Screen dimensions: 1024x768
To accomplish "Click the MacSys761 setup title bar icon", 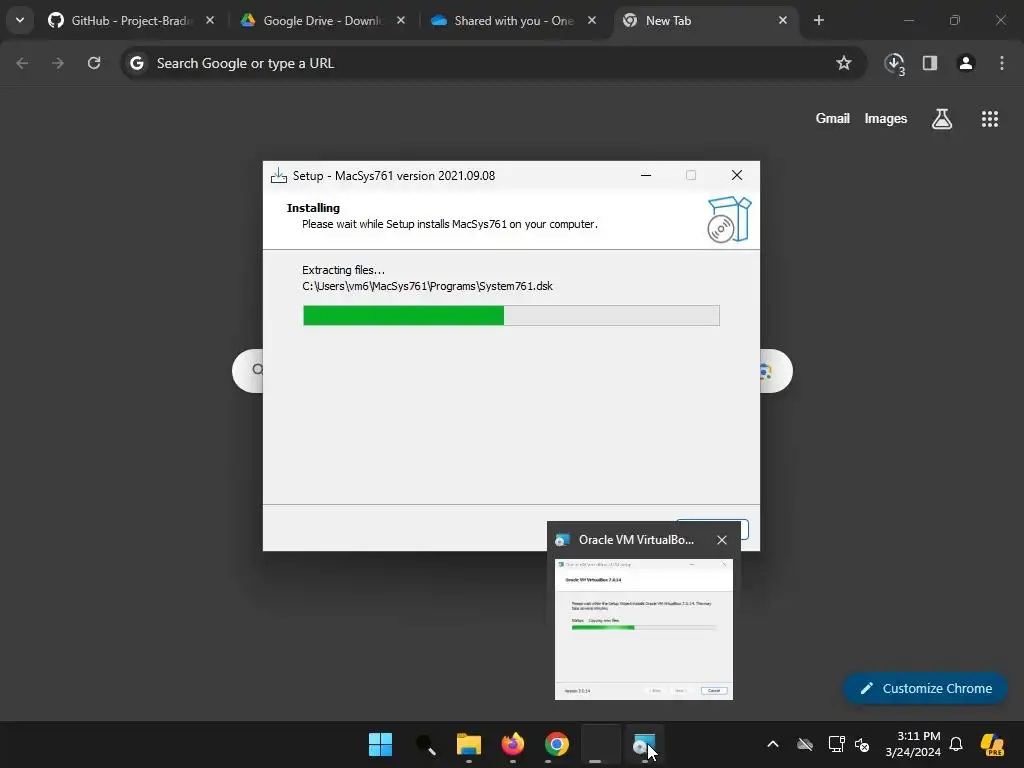I will (279, 175).
